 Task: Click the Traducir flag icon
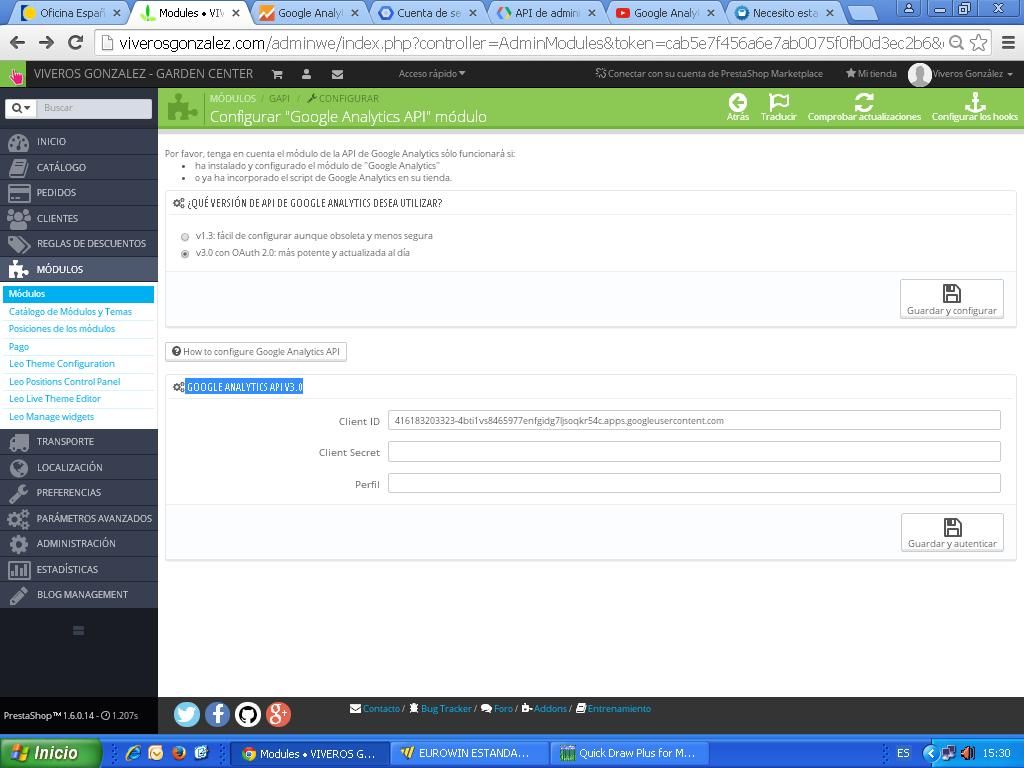(x=778, y=102)
